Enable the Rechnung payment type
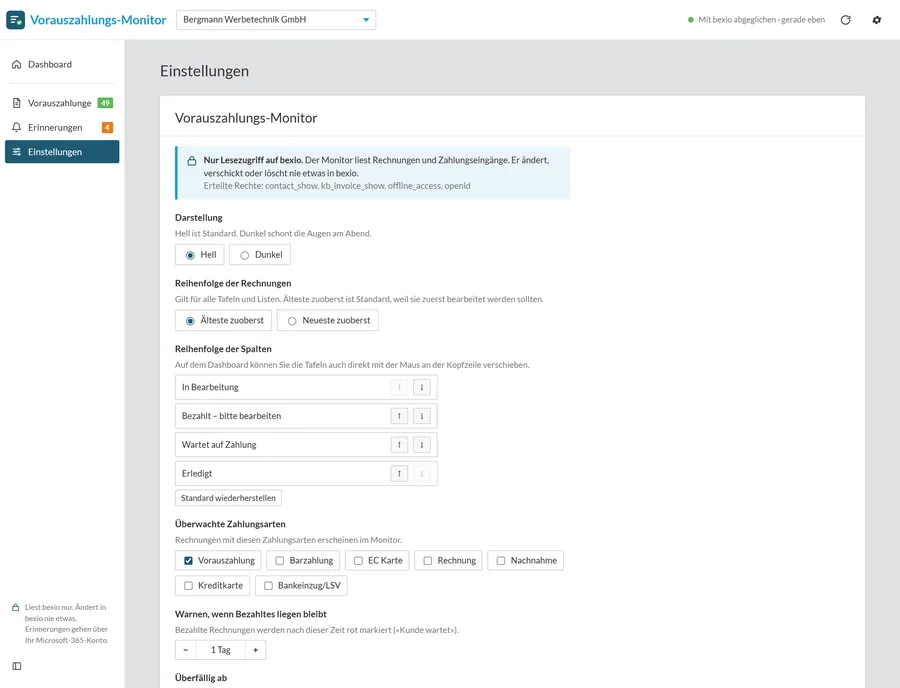Screen dimensions: 900x688 (448, 561)
